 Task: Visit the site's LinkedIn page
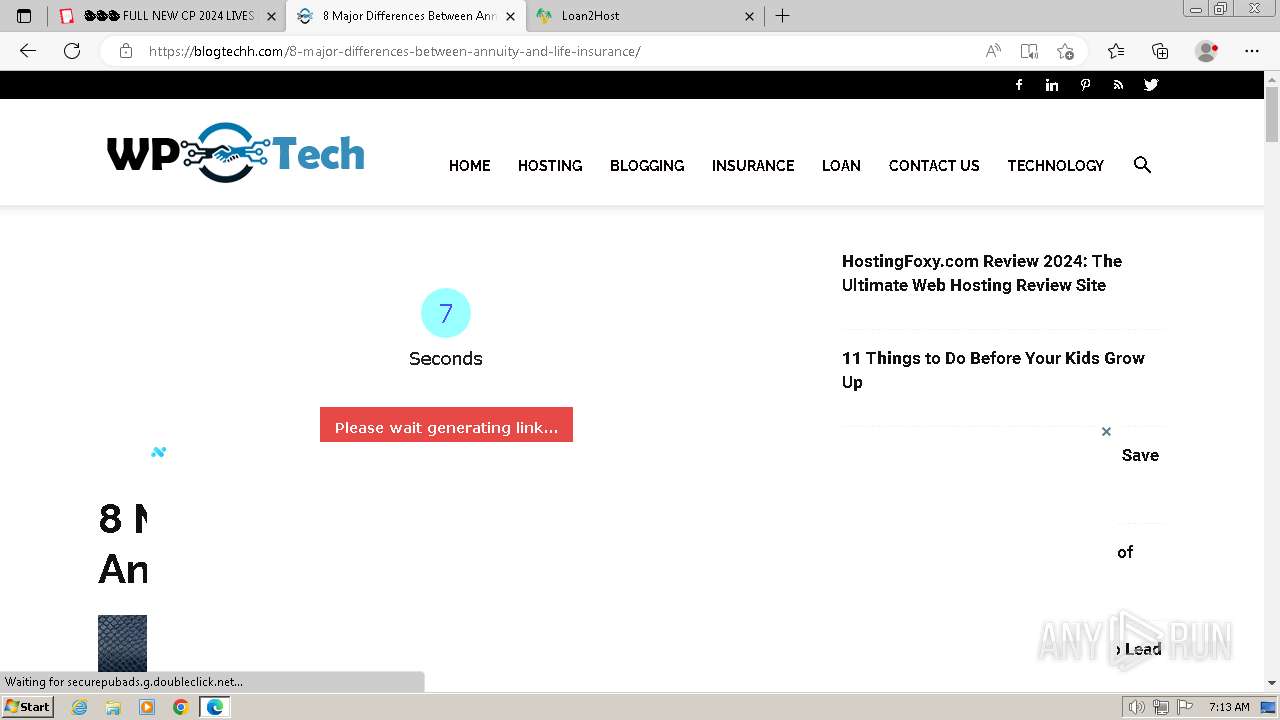tap(1052, 85)
